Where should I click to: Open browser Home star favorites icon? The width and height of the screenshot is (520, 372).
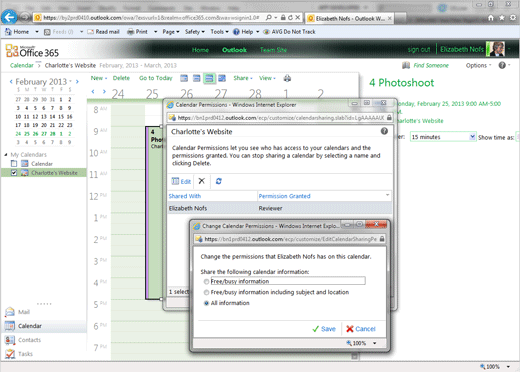502,18
